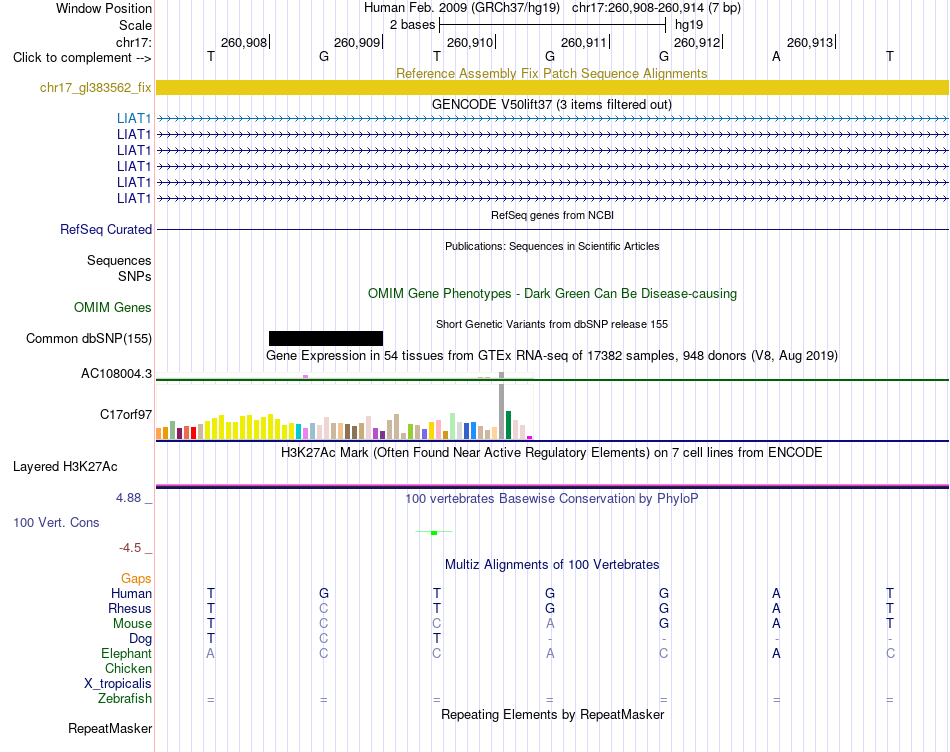Viewport: 950px width, 752px height.
Task: Click the Human row's A base
Action: tap(776, 593)
